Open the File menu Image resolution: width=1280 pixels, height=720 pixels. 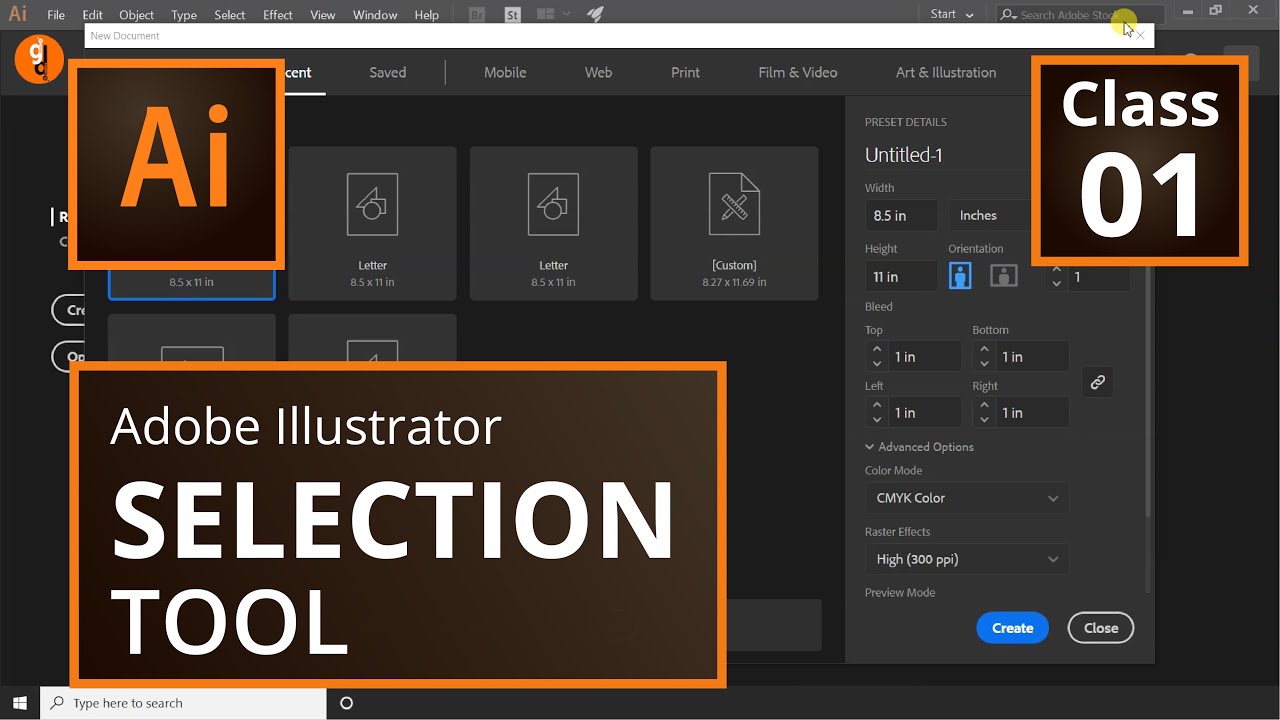[x=56, y=15]
